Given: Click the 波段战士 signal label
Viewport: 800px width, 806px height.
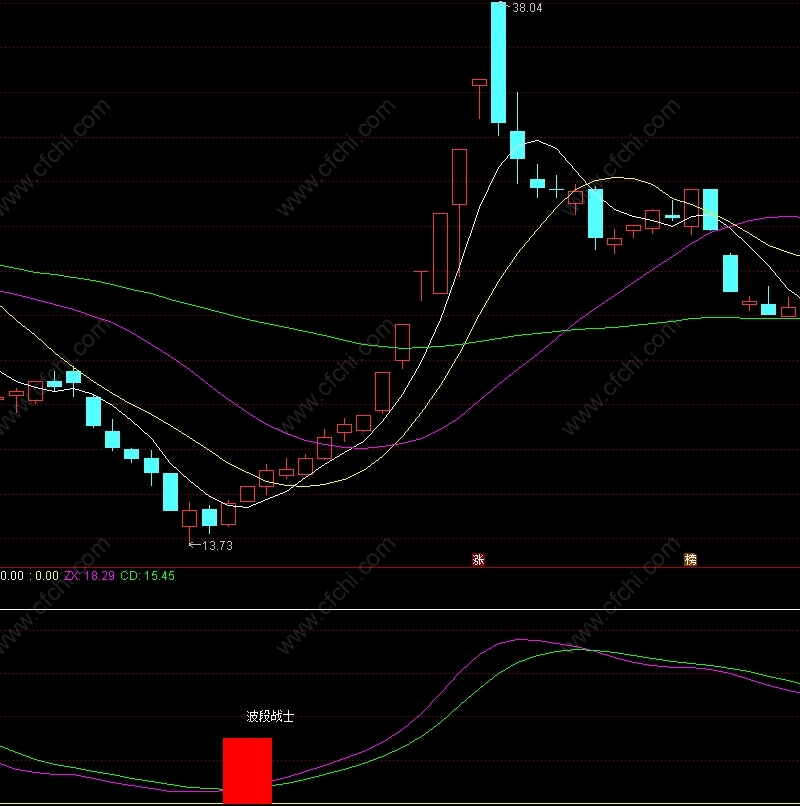Looking at the screenshot, I should click(270, 717).
